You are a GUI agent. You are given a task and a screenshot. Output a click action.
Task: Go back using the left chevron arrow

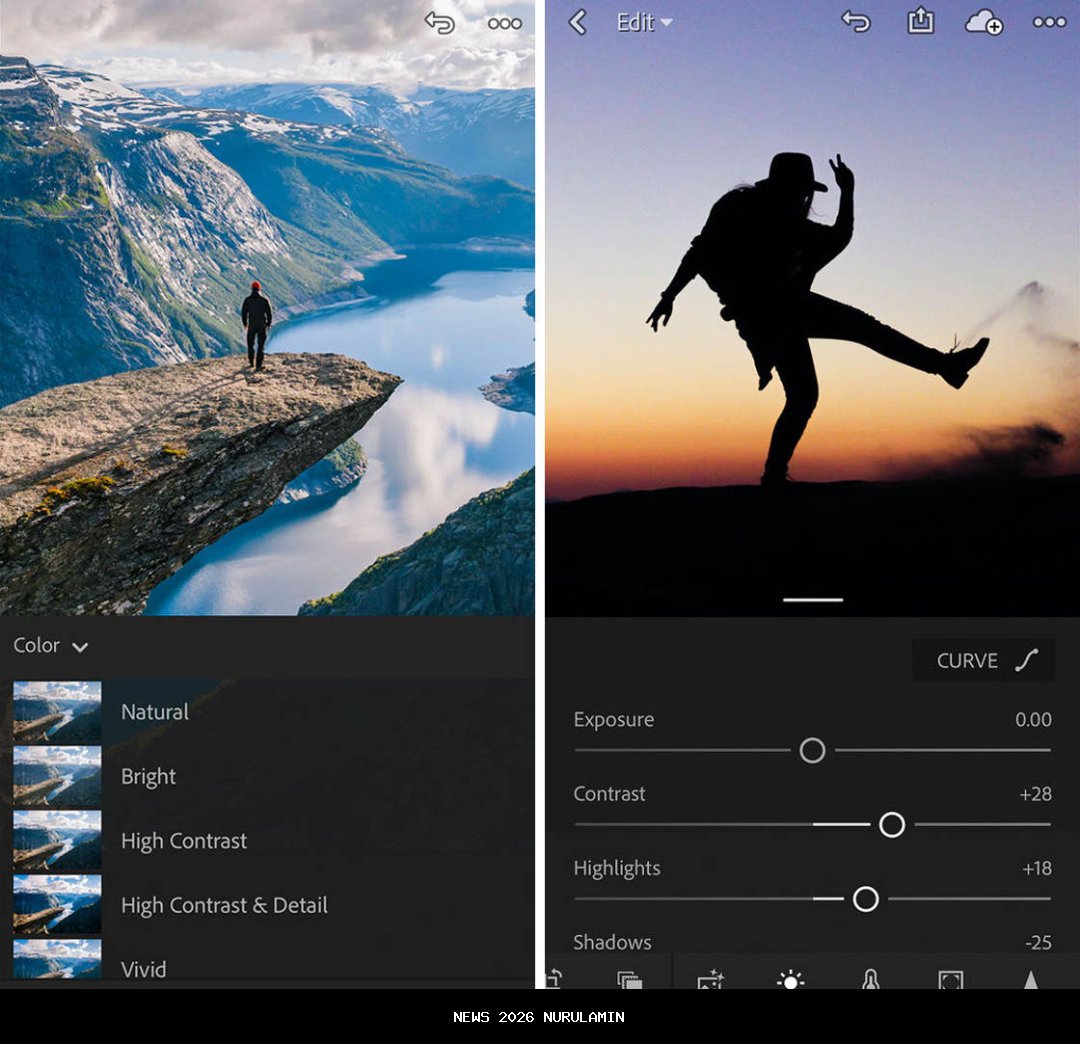578,22
